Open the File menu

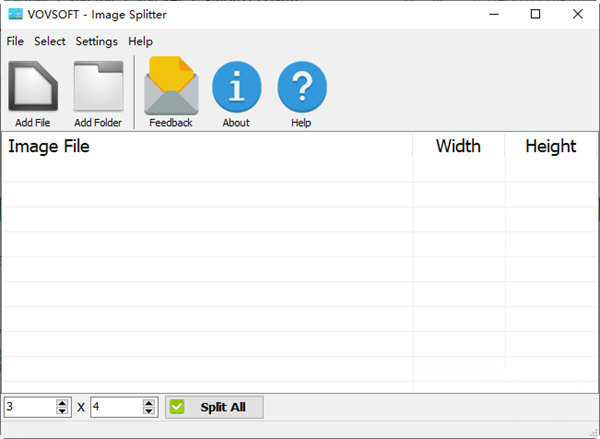pos(15,41)
